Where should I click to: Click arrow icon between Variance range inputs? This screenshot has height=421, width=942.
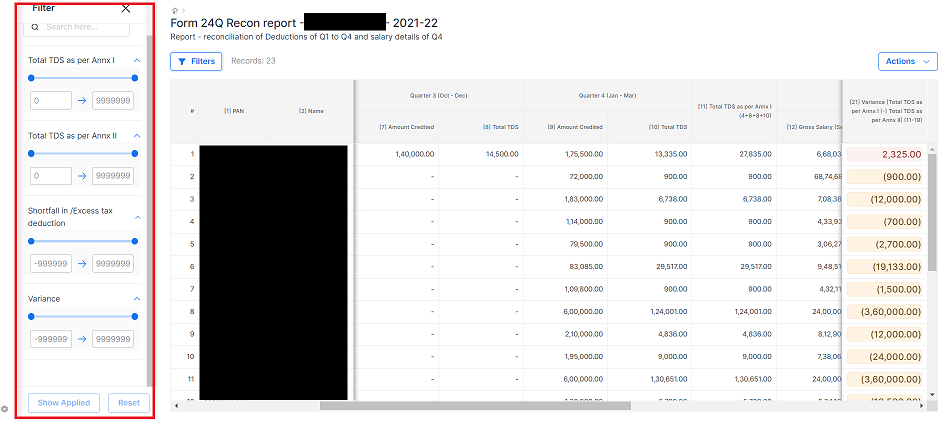point(81,339)
